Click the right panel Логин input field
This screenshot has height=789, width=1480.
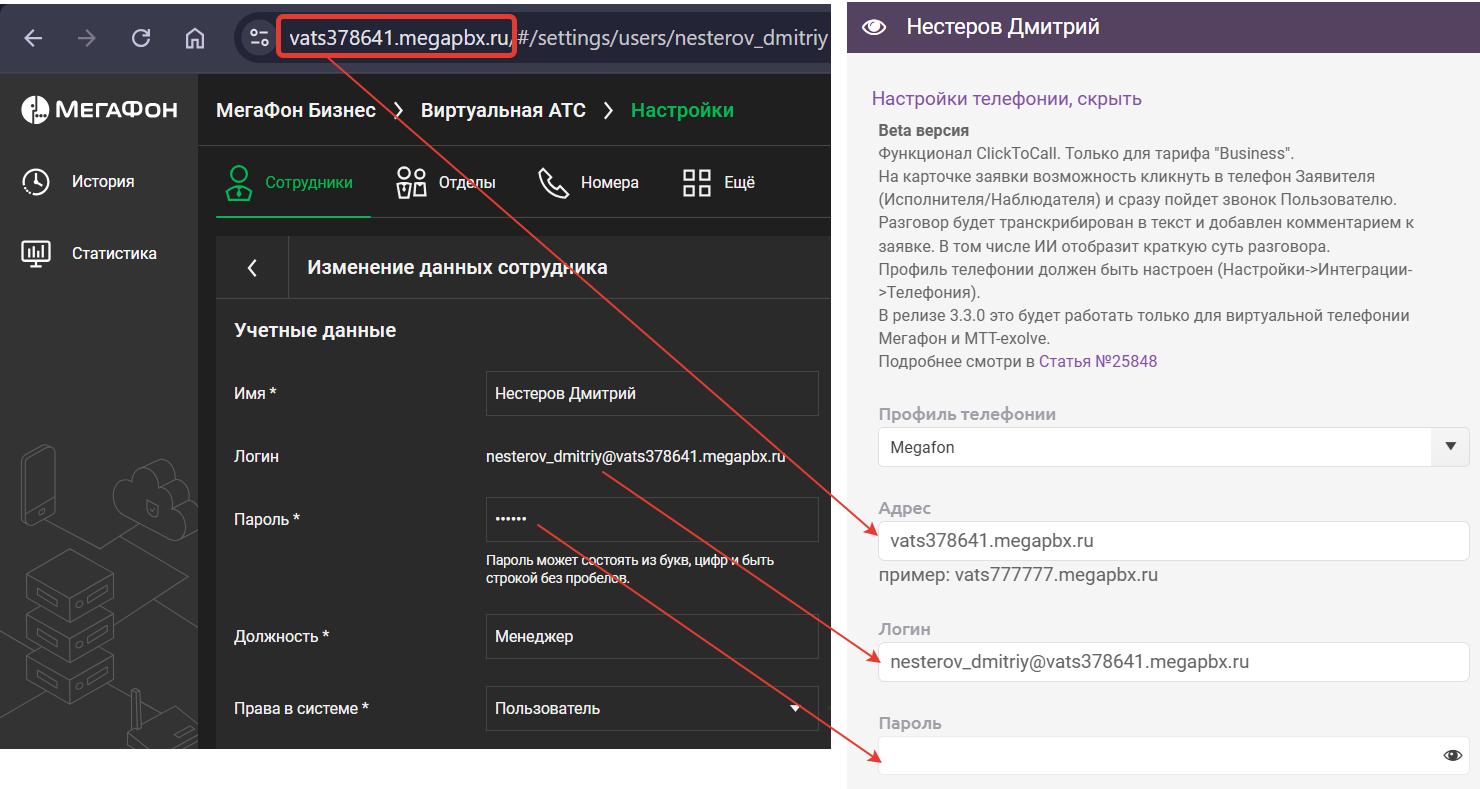point(1174,662)
